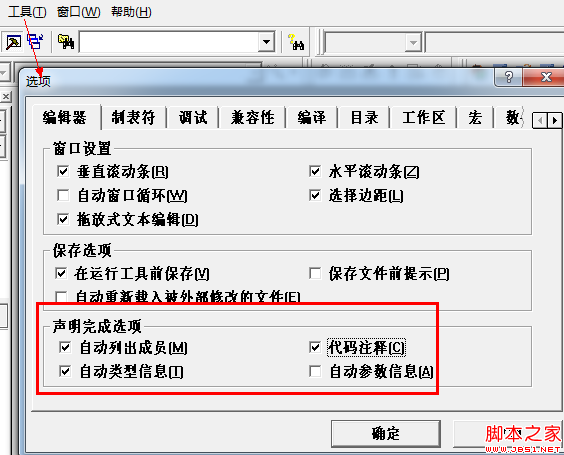Open the 帮助 menu
The image size is (564, 455).
[x=131, y=12]
